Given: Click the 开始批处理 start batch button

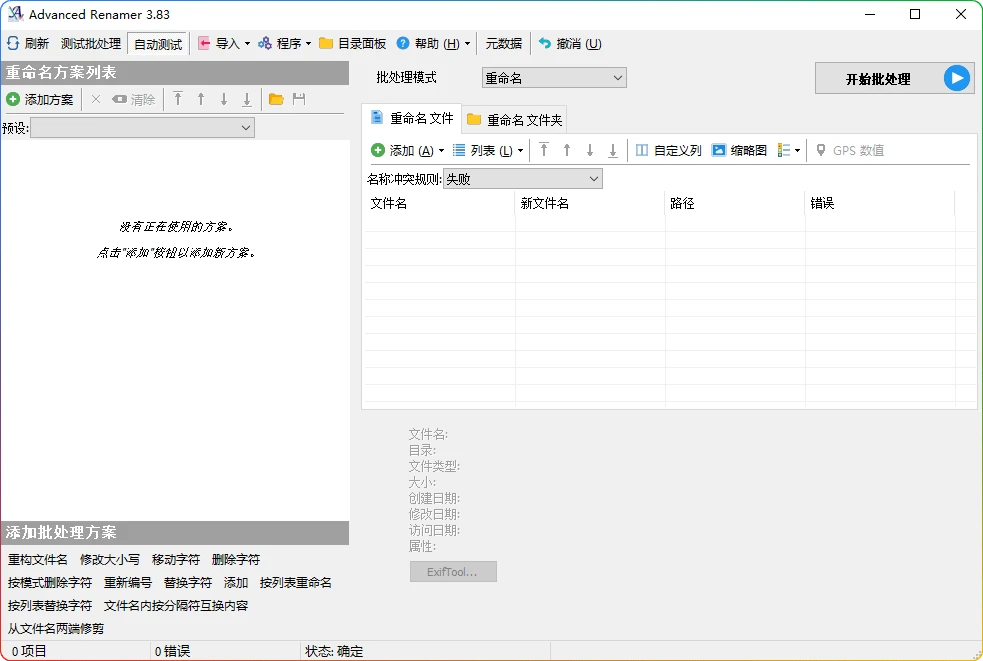Looking at the screenshot, I should (893, 78).
